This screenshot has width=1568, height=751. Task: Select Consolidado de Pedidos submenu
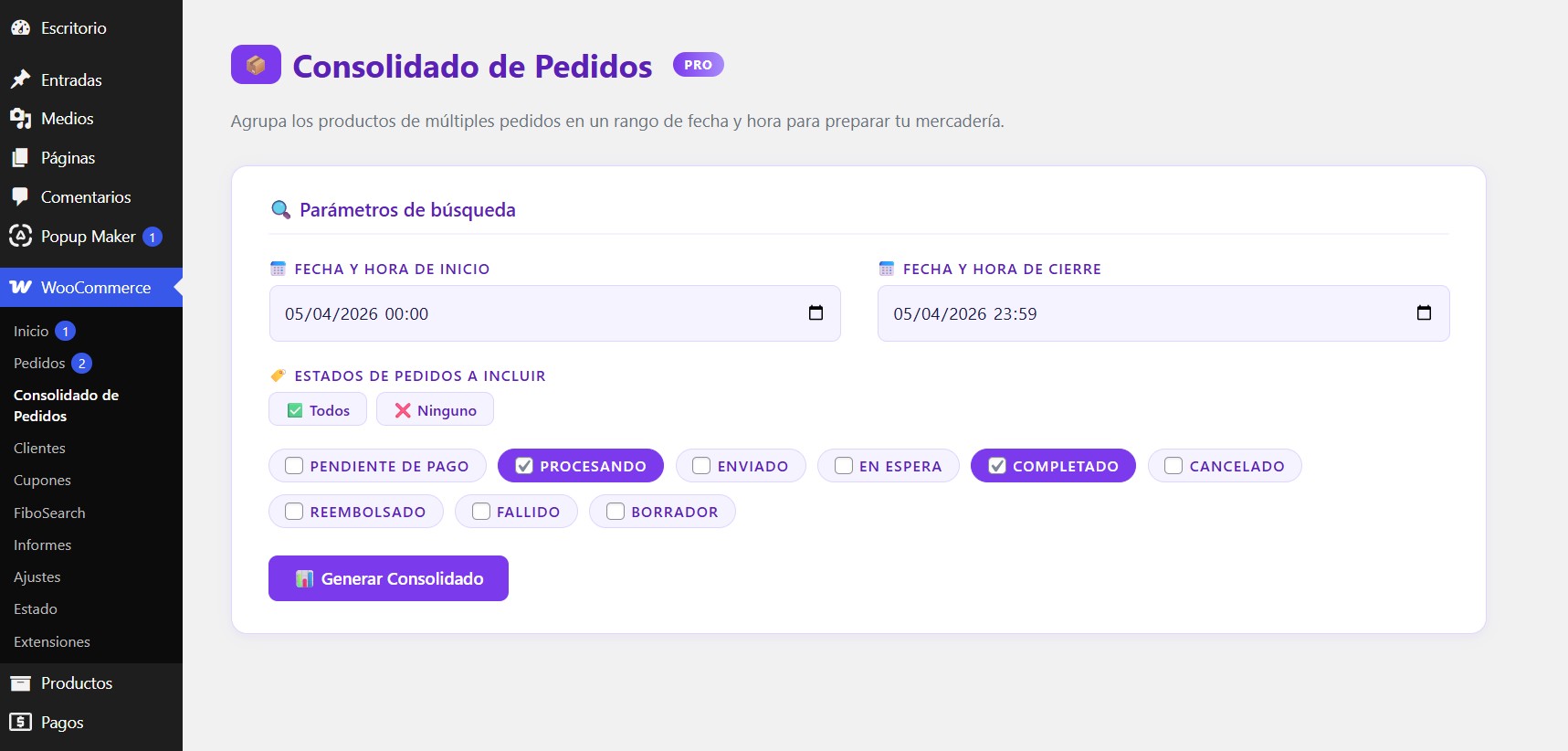[66, 406]
